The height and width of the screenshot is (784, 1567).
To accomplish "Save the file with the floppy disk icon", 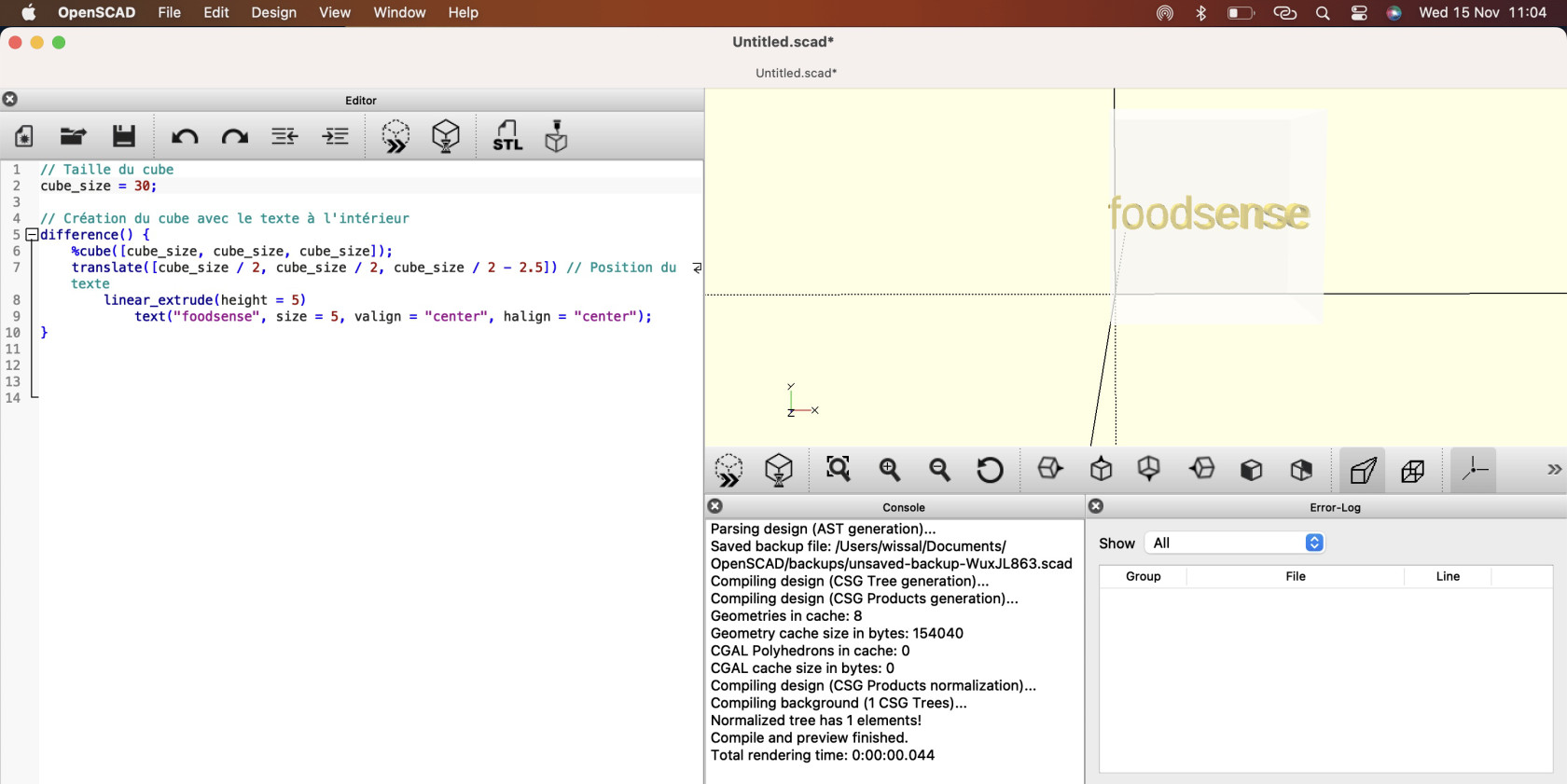I will click(124, 136).
